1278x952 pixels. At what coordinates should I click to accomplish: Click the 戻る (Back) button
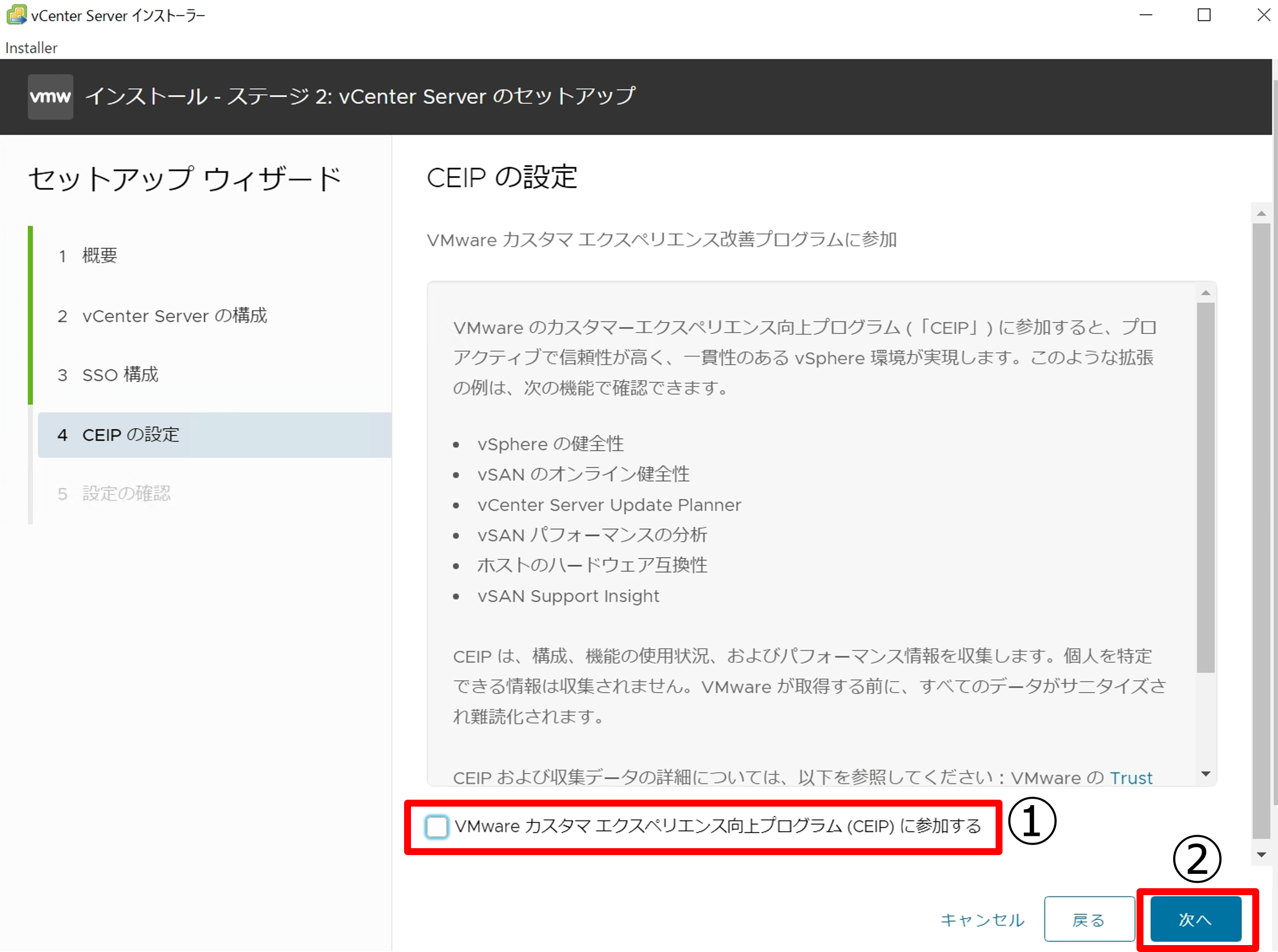pyautogui.click(x=1089, y=919)
